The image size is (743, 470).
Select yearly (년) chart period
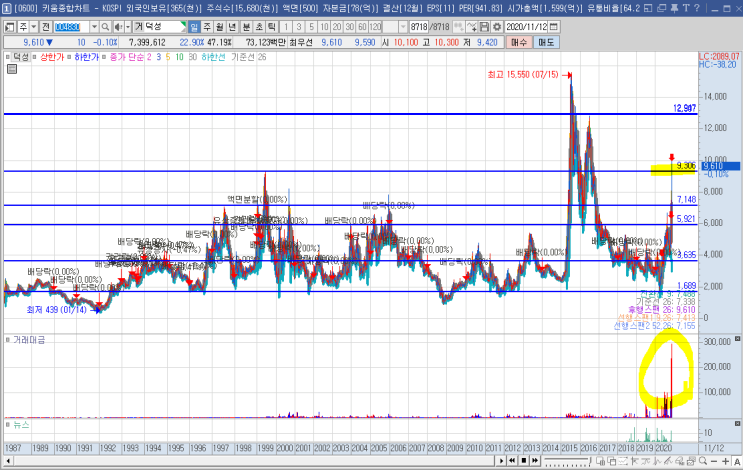pyautogui.click(x=232, y=27)
